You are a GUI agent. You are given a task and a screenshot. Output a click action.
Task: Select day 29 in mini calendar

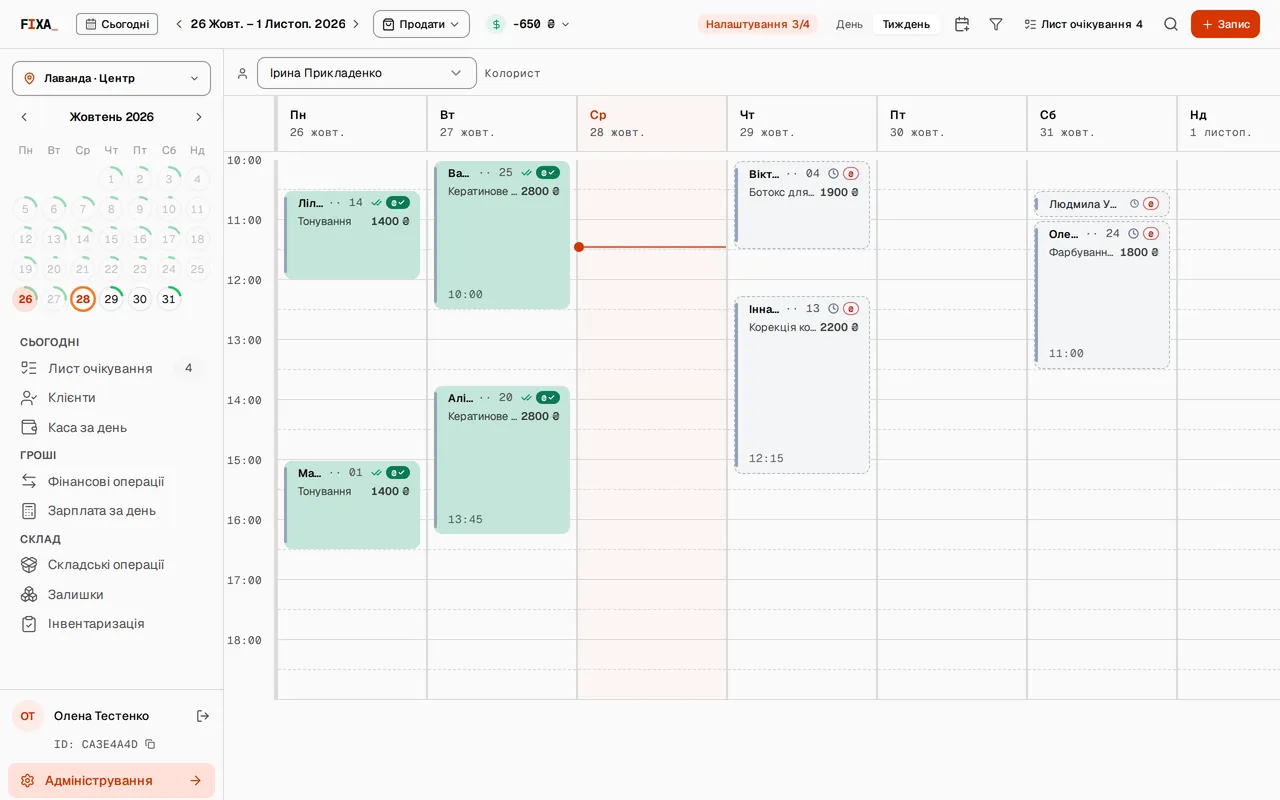(x=111, y=299)
